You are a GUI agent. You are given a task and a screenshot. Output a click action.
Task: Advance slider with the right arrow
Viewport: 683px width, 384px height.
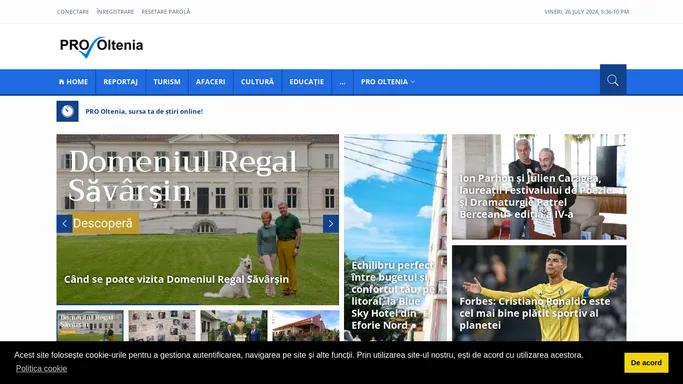click(331, 224)
